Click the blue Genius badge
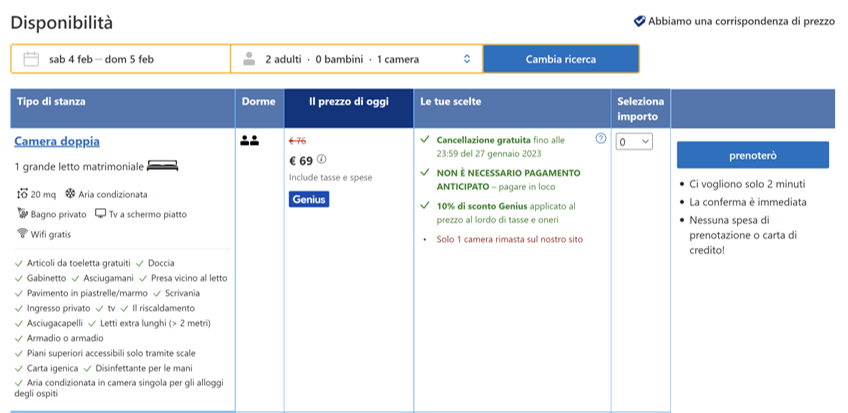The image size is (848, 413). (309, 199)
